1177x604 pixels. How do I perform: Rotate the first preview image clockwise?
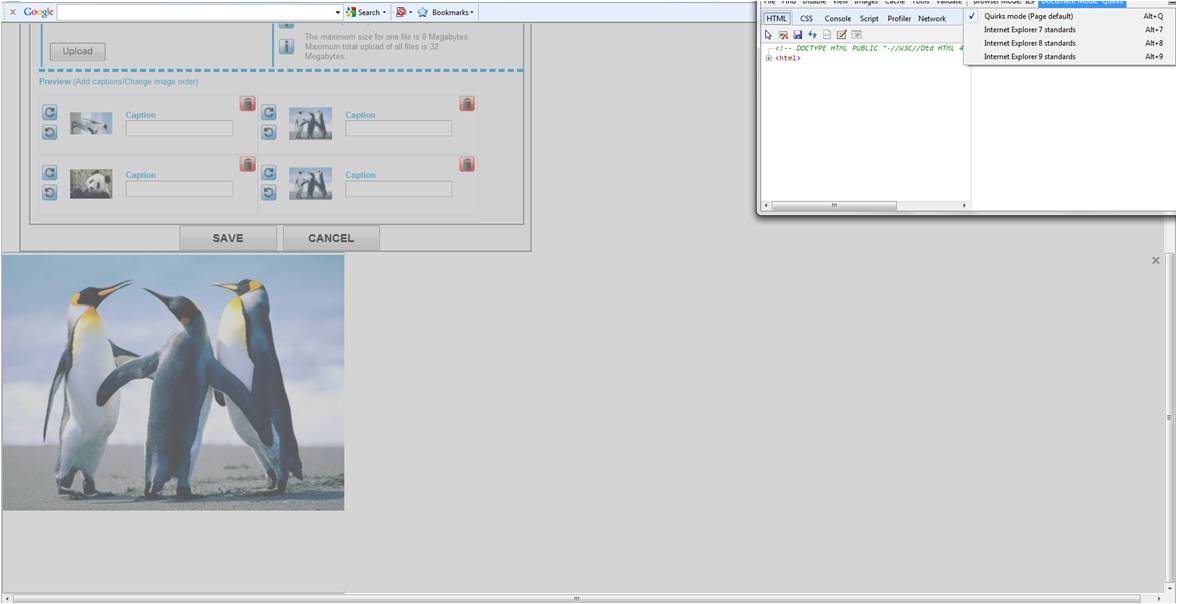[50, 113]
